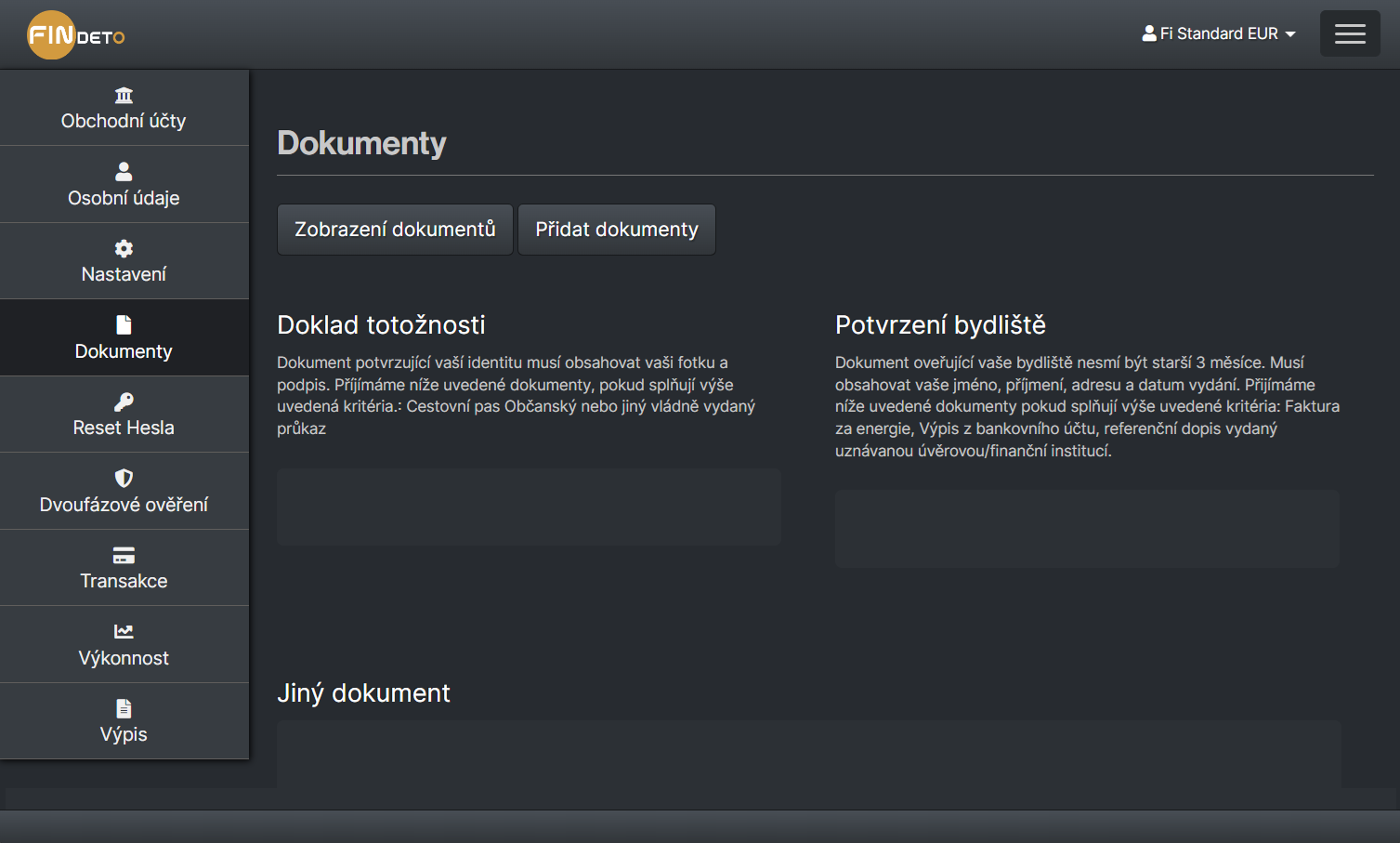Image resolution: width=1400 pixels, height=843 pixels.
Task: Switch to the Přidat dokumenty tab
Action: click(616, 230)
